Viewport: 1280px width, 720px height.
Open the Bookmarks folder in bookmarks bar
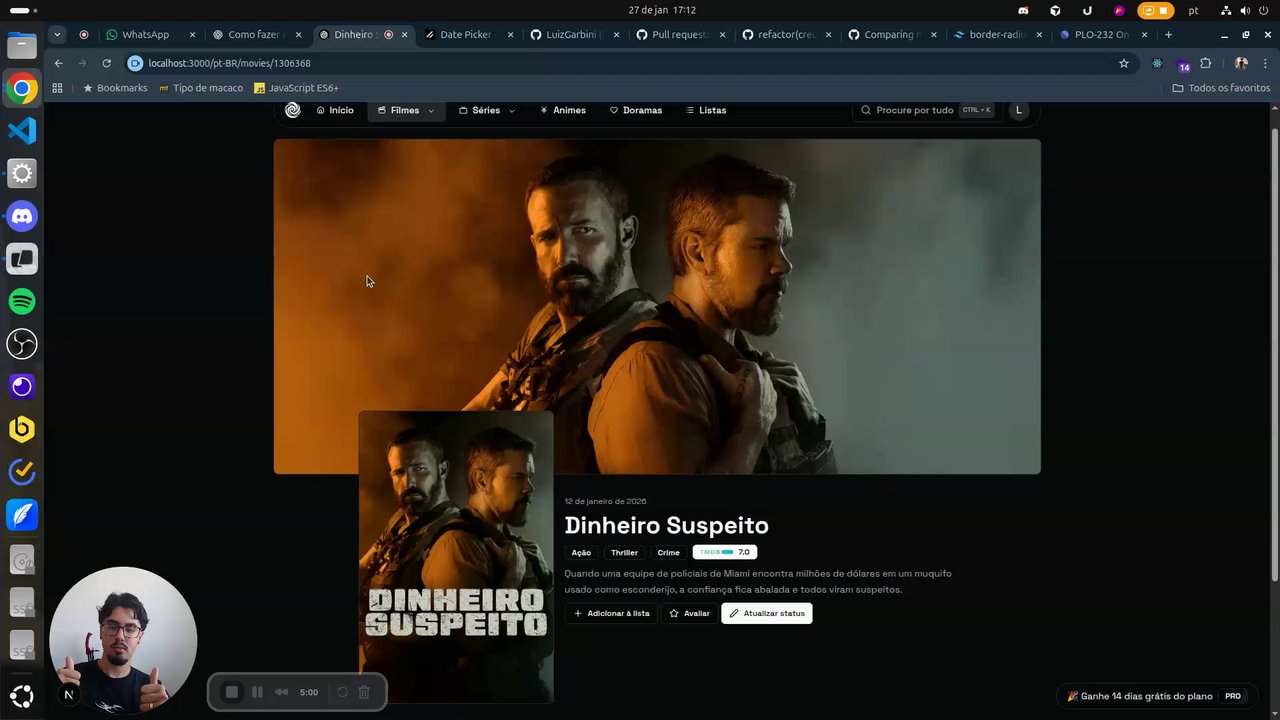115,88
